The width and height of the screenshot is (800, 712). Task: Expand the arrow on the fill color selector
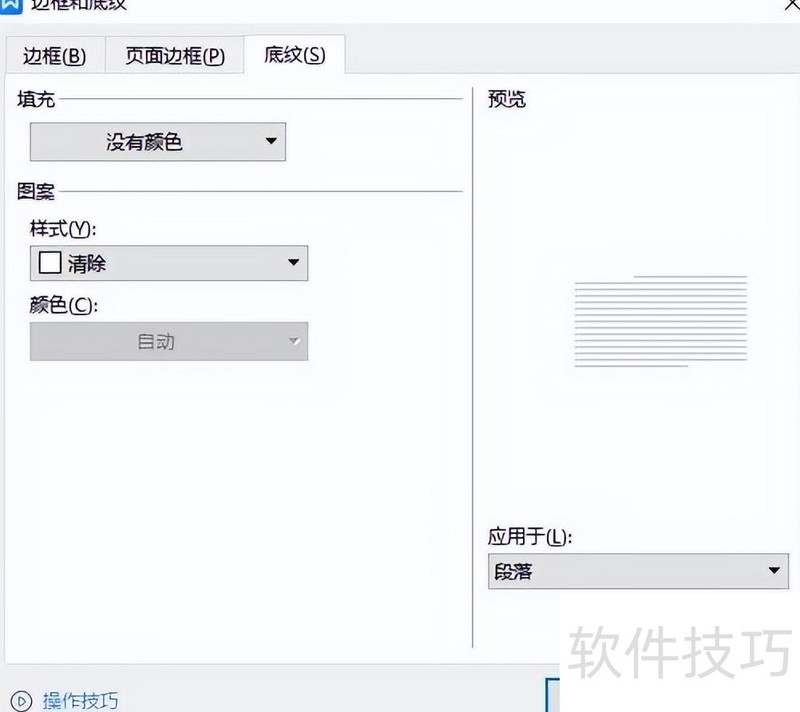(268, 141)
